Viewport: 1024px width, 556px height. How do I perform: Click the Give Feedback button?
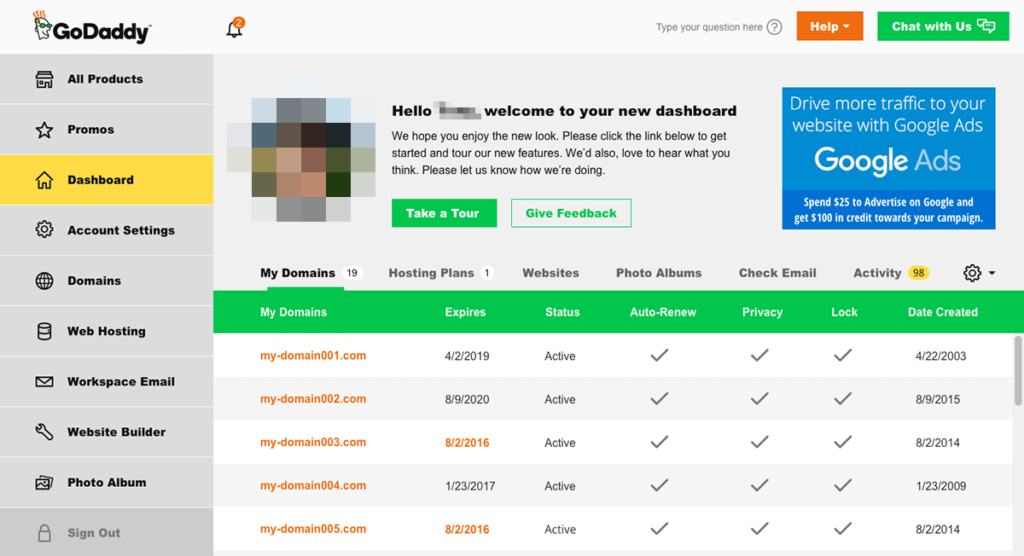coord(571,213)
